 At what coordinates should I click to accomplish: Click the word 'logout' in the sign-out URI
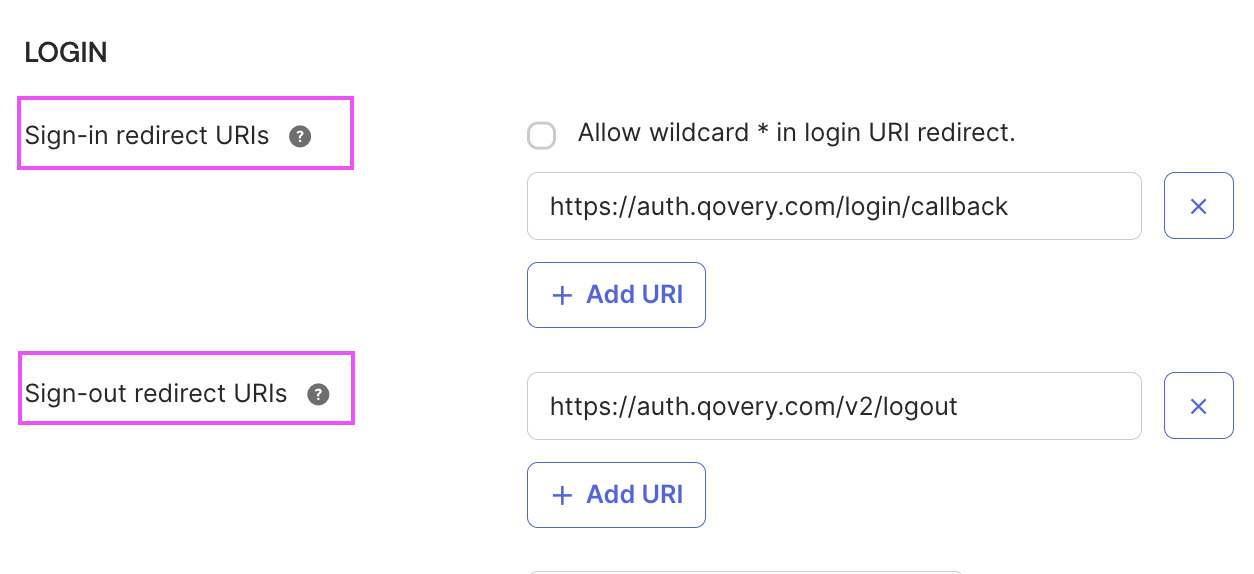pos(920,407)
